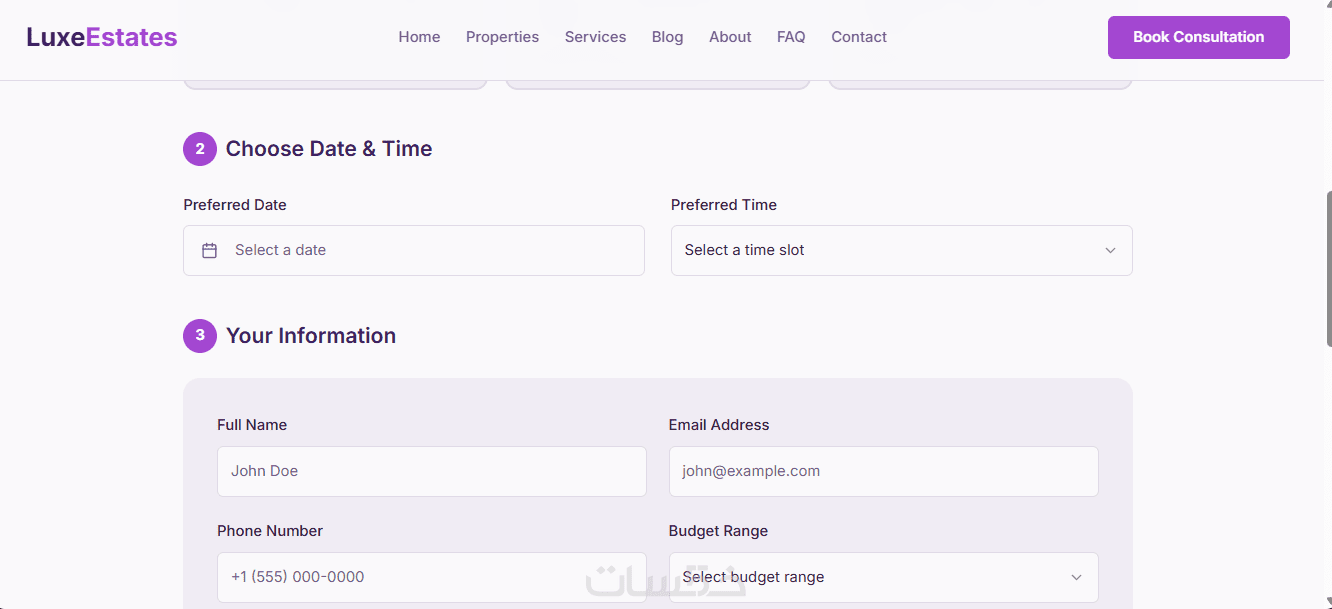1332x609 pixels.
Task: Click into the Email Address field
Action: (x=883, y=471)
